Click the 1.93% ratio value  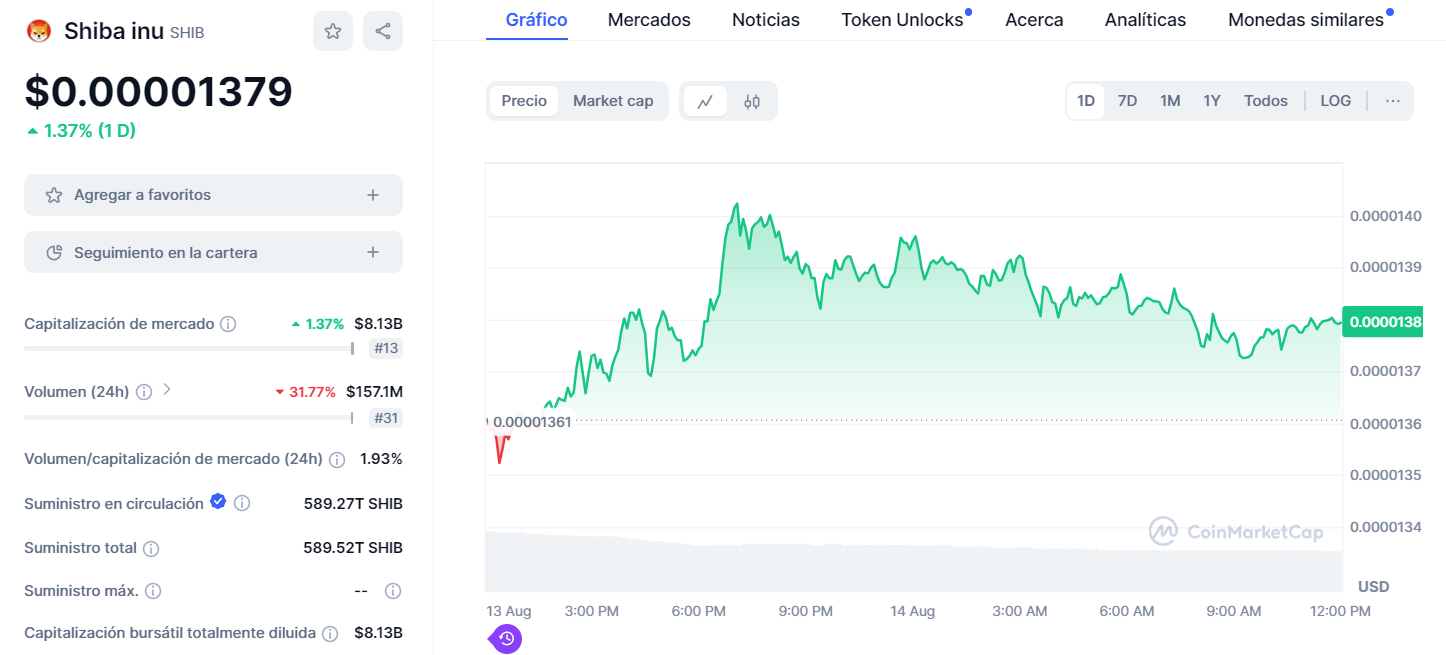381,459
